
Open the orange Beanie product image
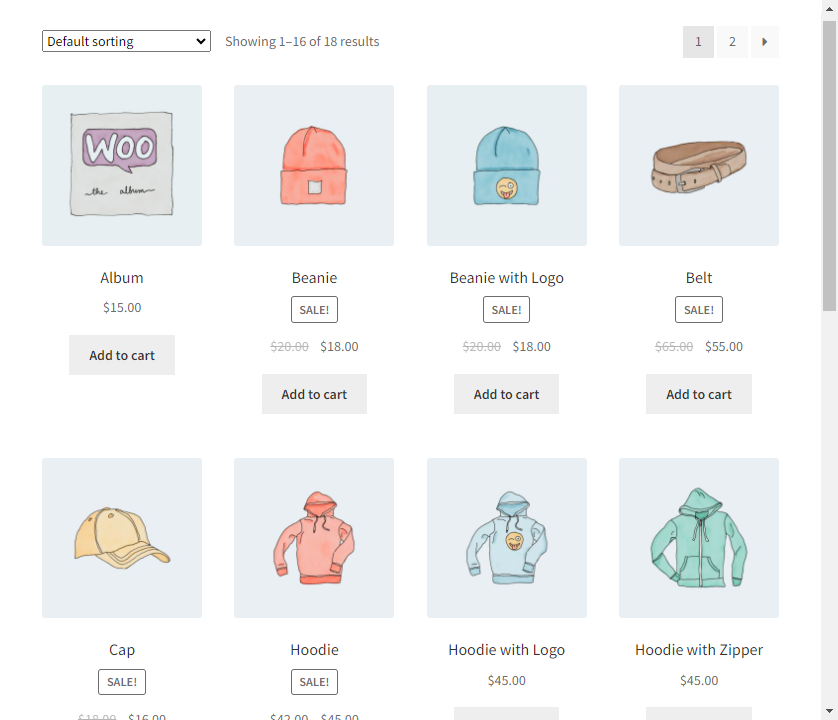click(314, 165)
